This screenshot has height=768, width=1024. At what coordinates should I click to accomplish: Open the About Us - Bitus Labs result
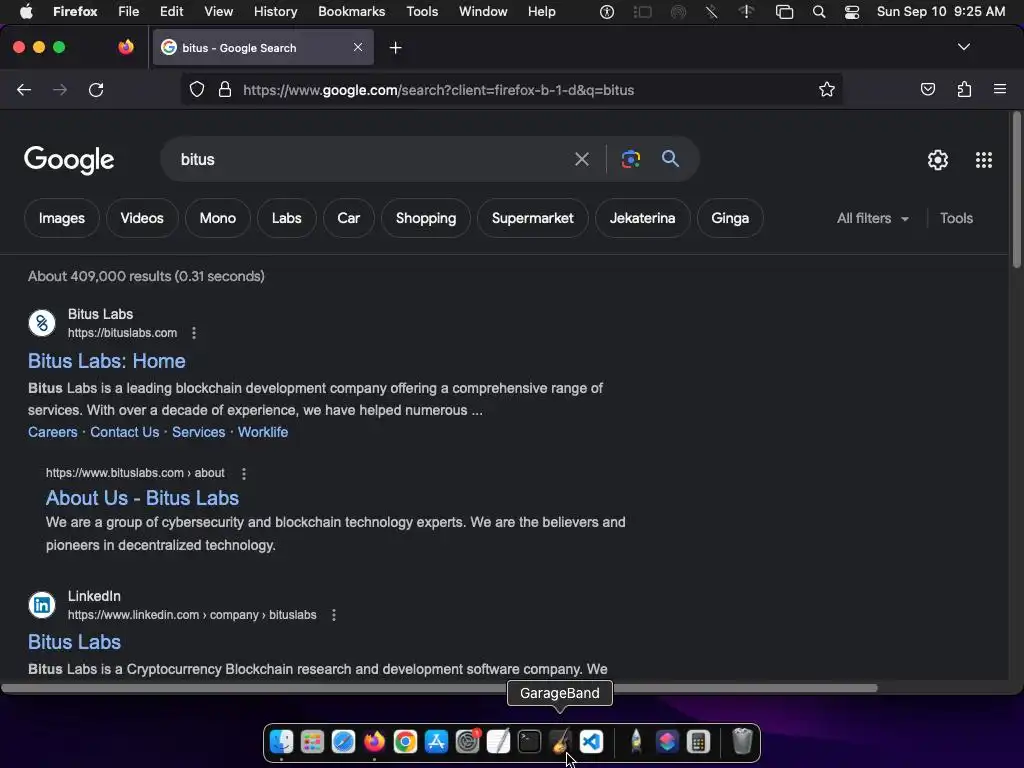(x=142, y=498)
